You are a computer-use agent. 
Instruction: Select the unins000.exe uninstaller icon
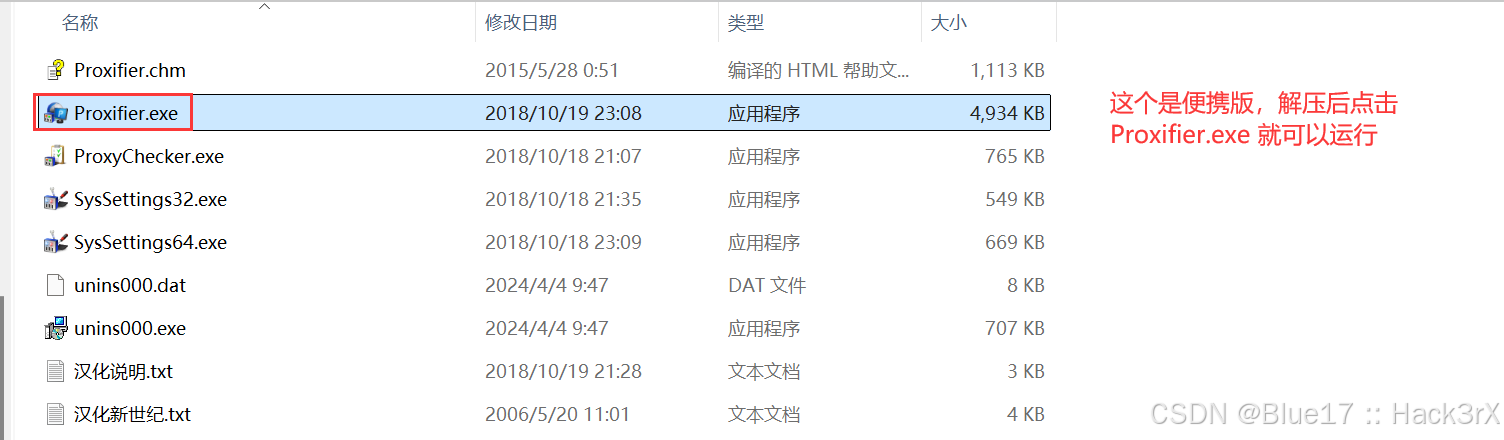point(56,328)
